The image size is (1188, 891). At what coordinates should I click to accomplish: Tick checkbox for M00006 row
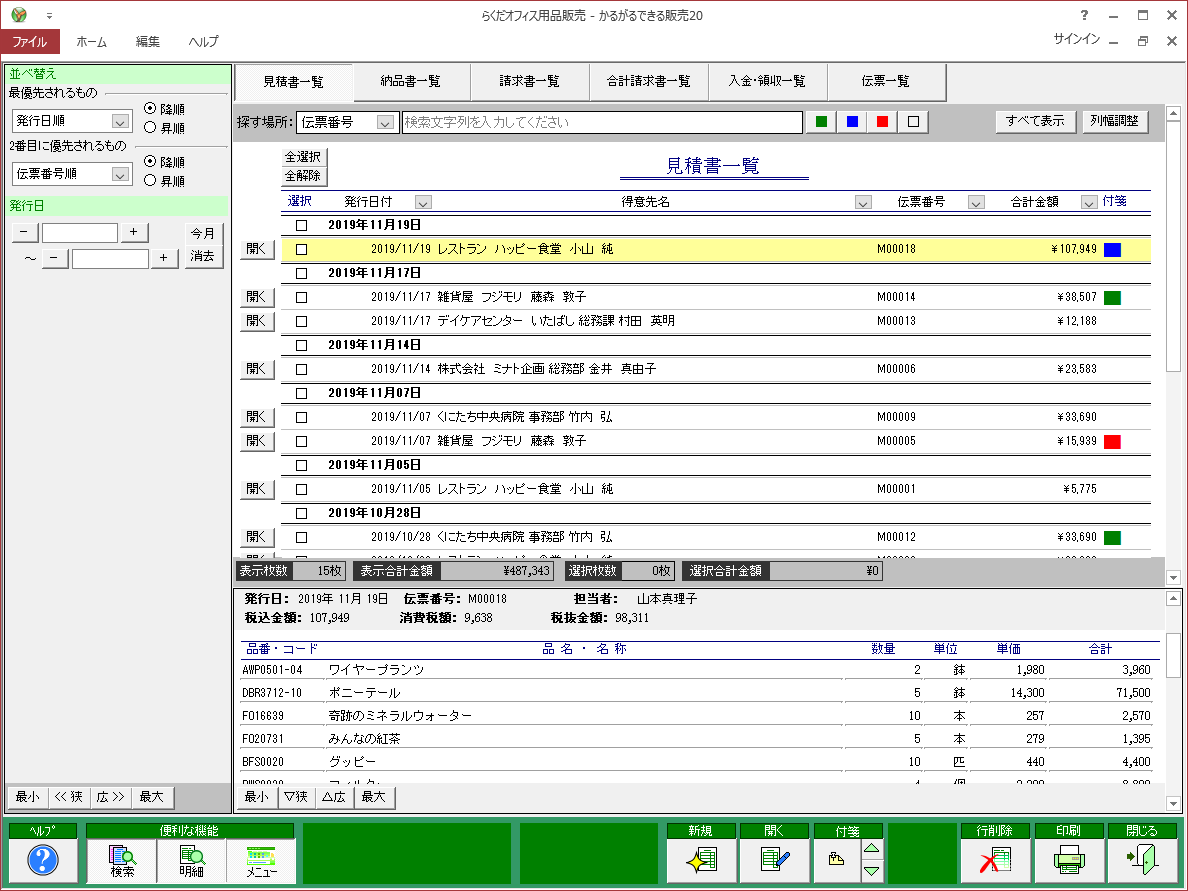coord(302,369)
